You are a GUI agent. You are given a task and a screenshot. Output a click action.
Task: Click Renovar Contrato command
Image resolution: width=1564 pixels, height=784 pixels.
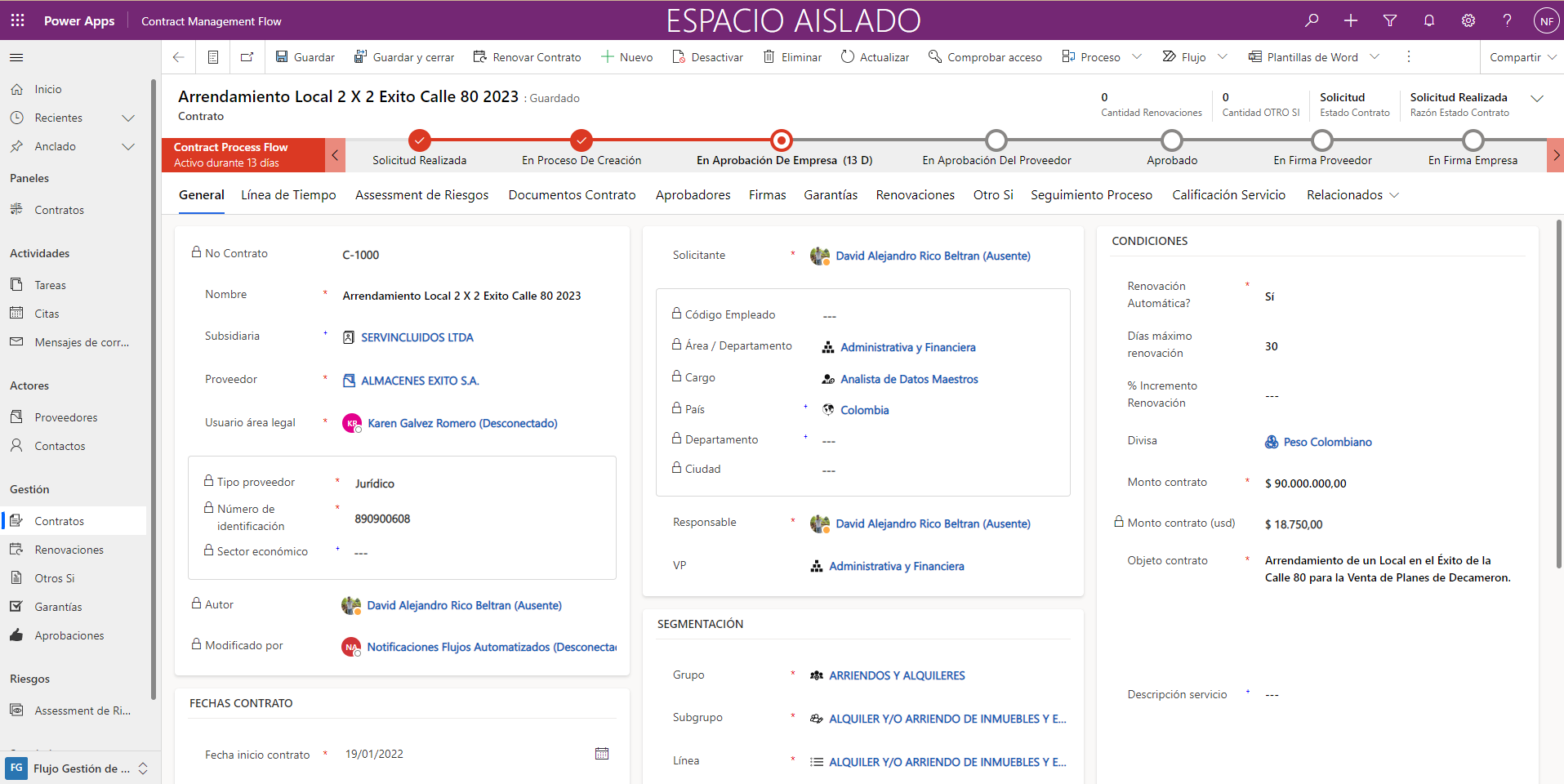[528, 57]
